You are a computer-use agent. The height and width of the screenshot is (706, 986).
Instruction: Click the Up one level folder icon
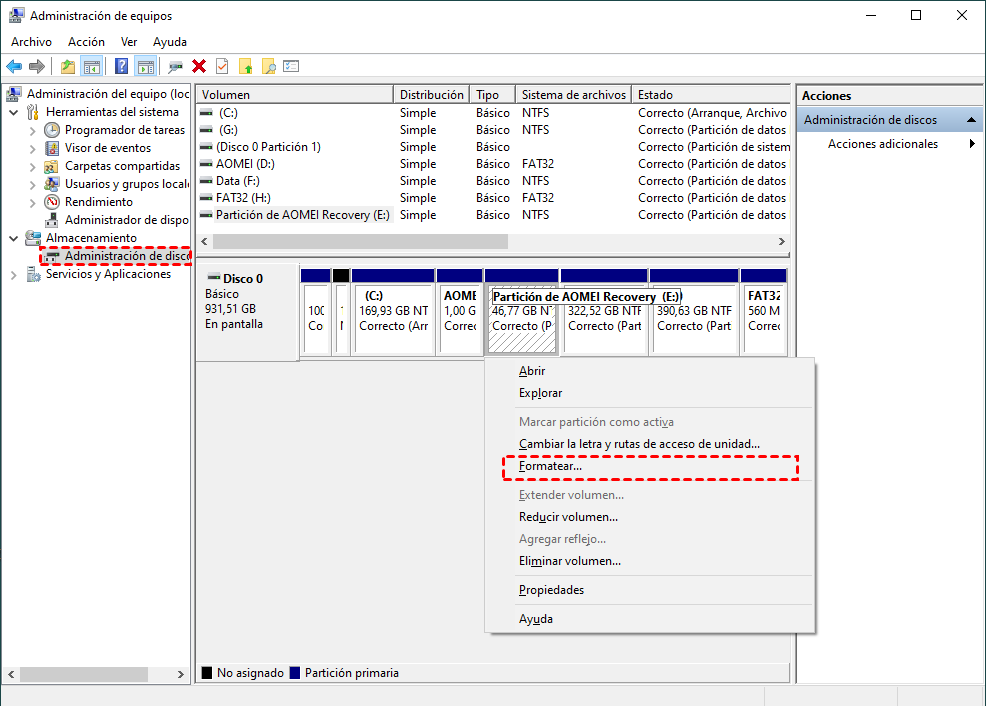pos(67,66)
